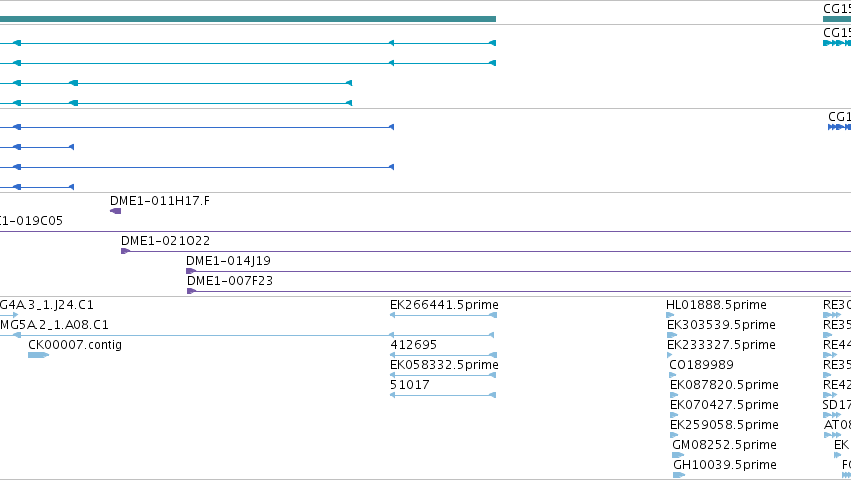Open the EK303539.5prime label
The height and width of the screenshot is (480, 851).
point(721,325)
